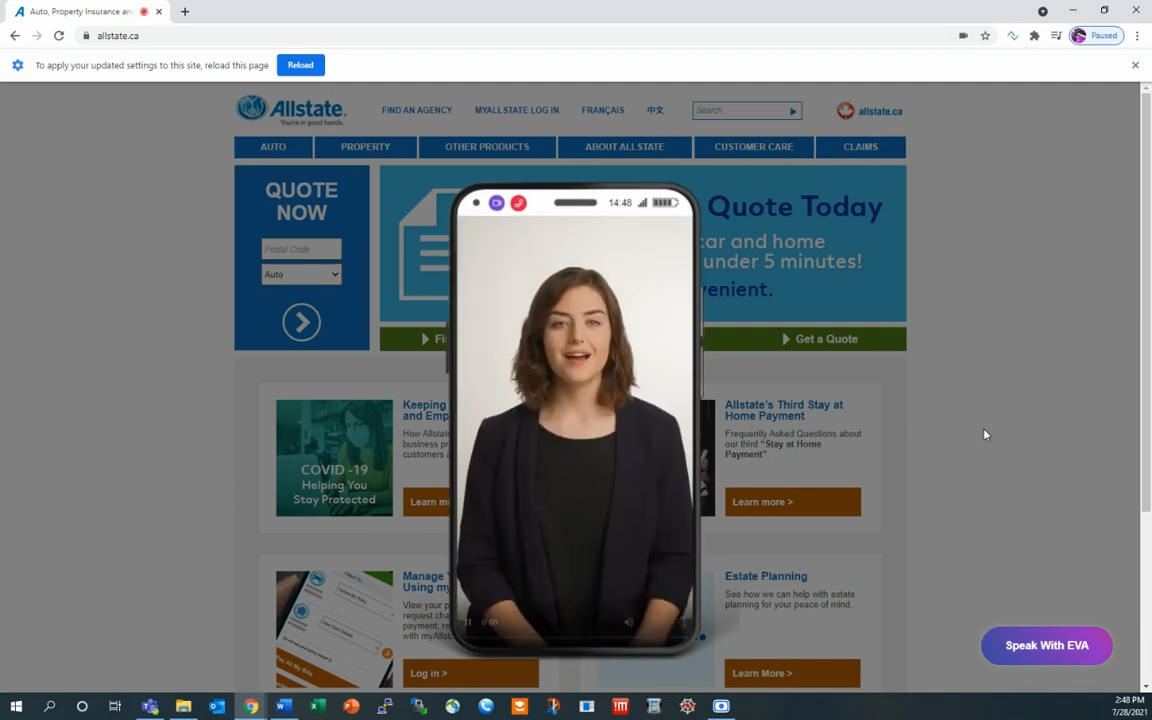Submit search with the arrow button
Screen dimensions: 1152x720
pos(793,111)
